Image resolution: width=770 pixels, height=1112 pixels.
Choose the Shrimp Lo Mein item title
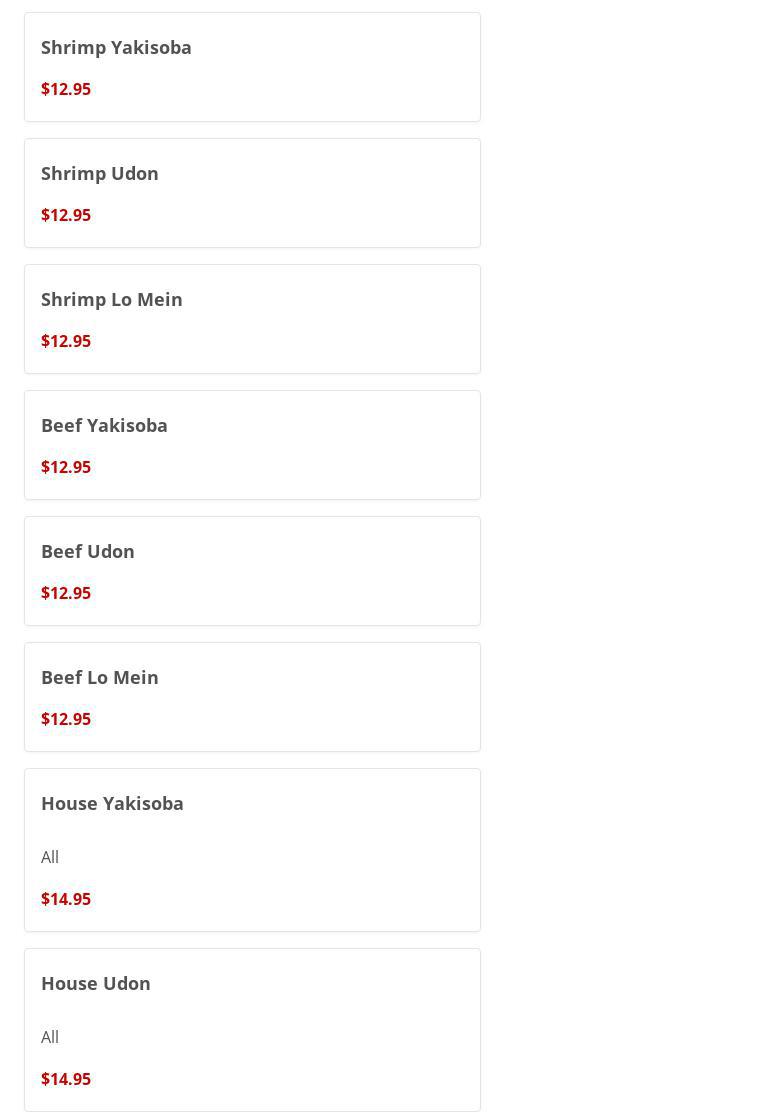pyautogui.click(x=112, y=299)
